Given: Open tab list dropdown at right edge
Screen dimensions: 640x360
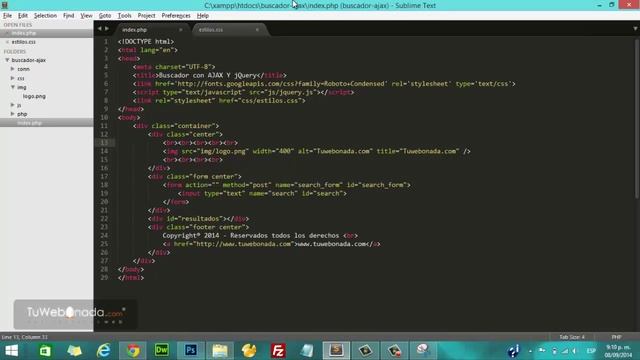Looking at the screenshot, I should pos(635,29).
